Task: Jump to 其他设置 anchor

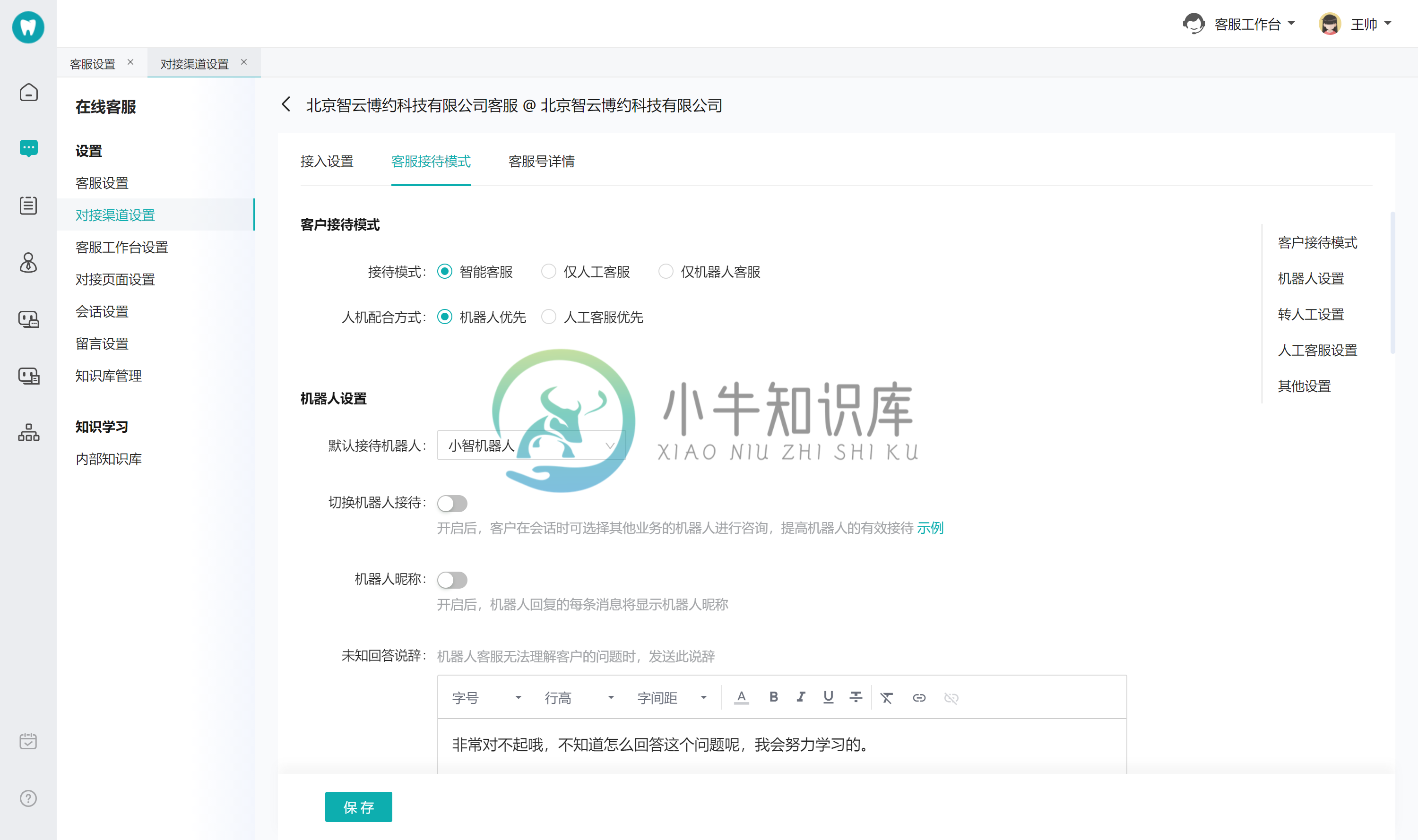Action: (x=1304, y=386)
